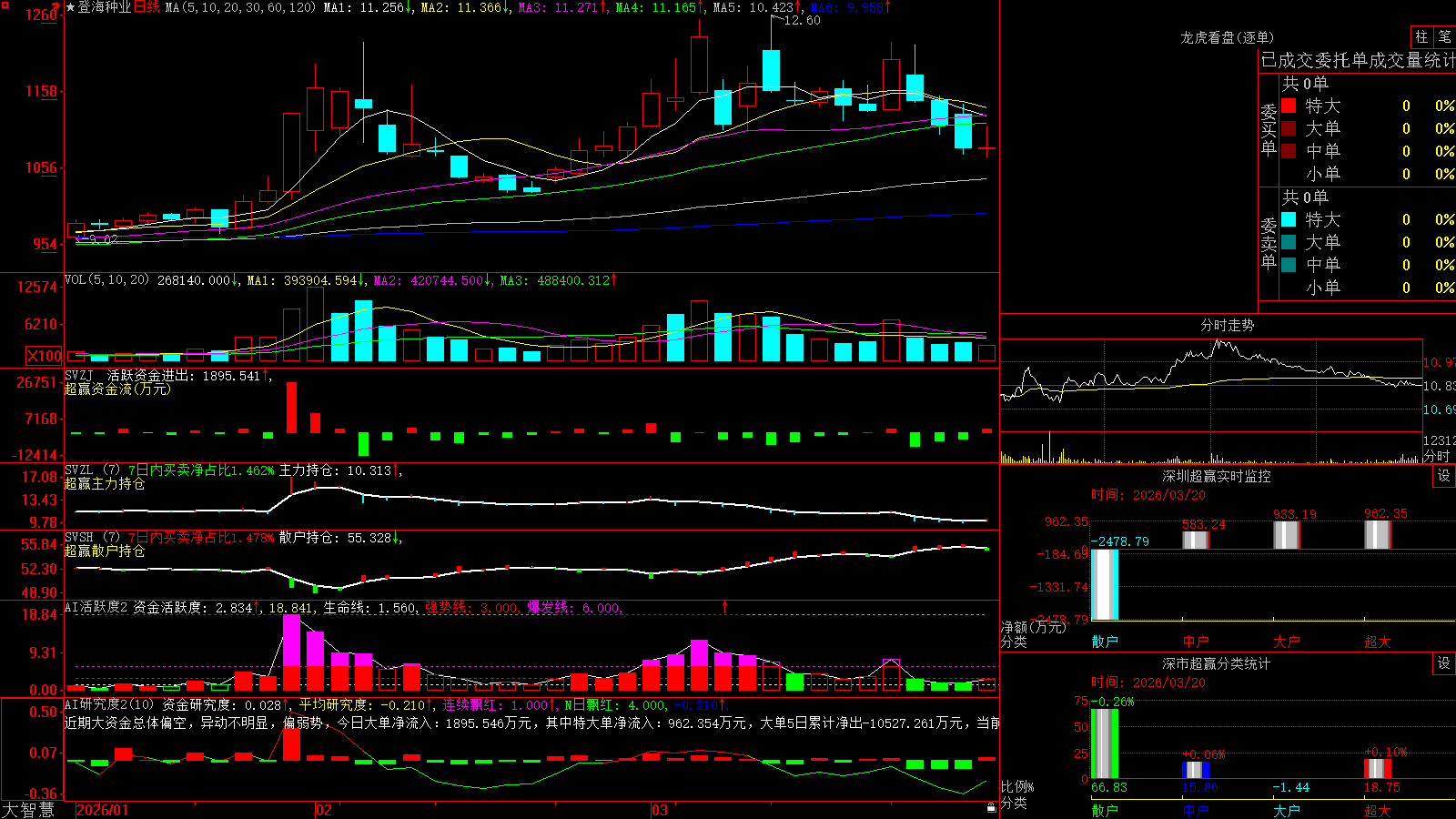The image size is (1456, 819).
Task: Click the green 散户 bar in 深市超赢分类统计
Action: (x=1105, y=743)
